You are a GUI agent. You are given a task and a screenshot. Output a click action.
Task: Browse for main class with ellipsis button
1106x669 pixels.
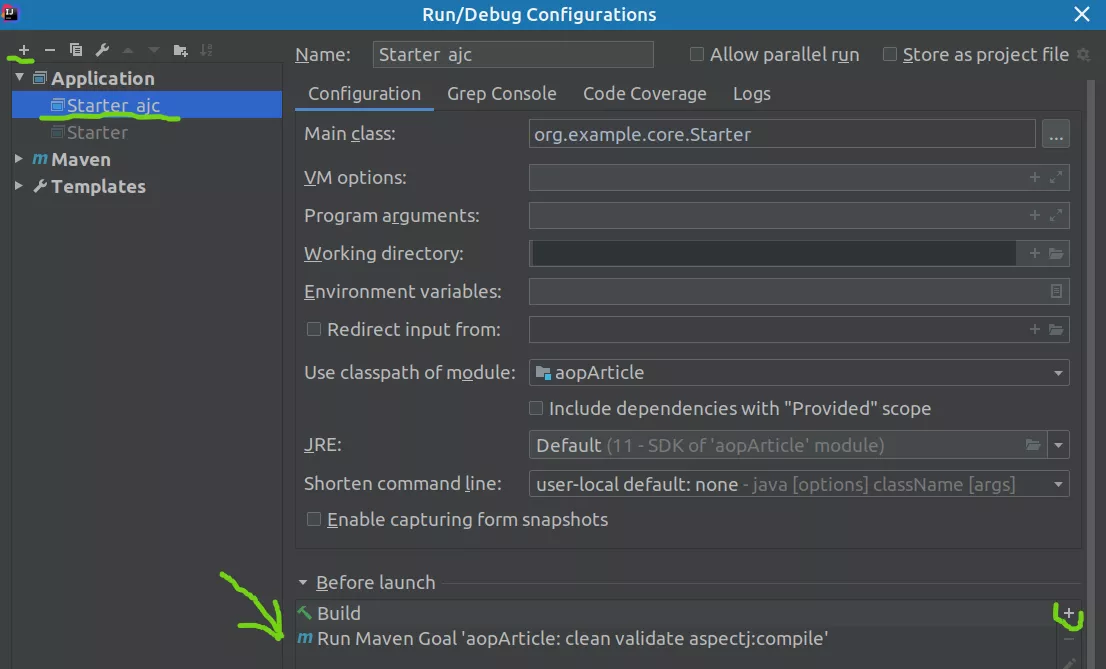click(x=1056, y=134)
